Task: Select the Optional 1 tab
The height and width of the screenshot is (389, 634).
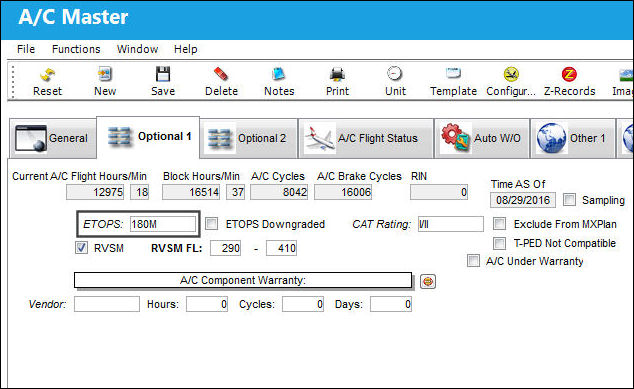Action: point(148,137)
